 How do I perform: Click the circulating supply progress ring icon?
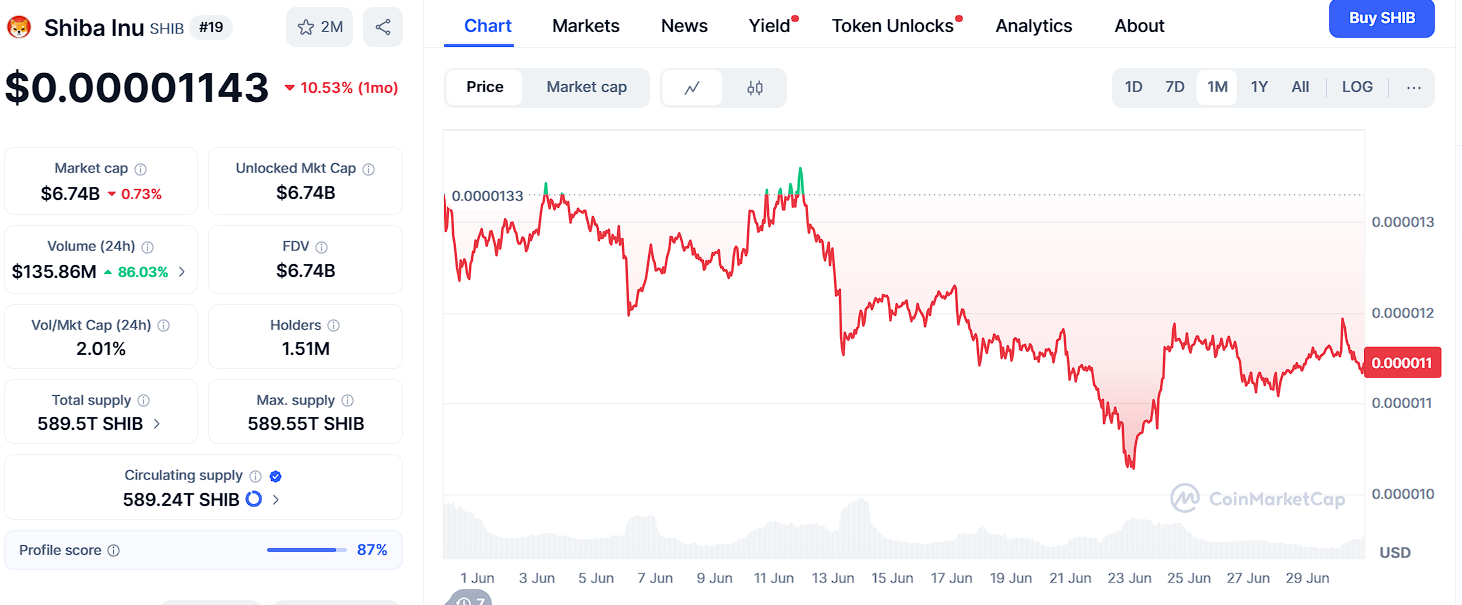[x=254, y=499]
